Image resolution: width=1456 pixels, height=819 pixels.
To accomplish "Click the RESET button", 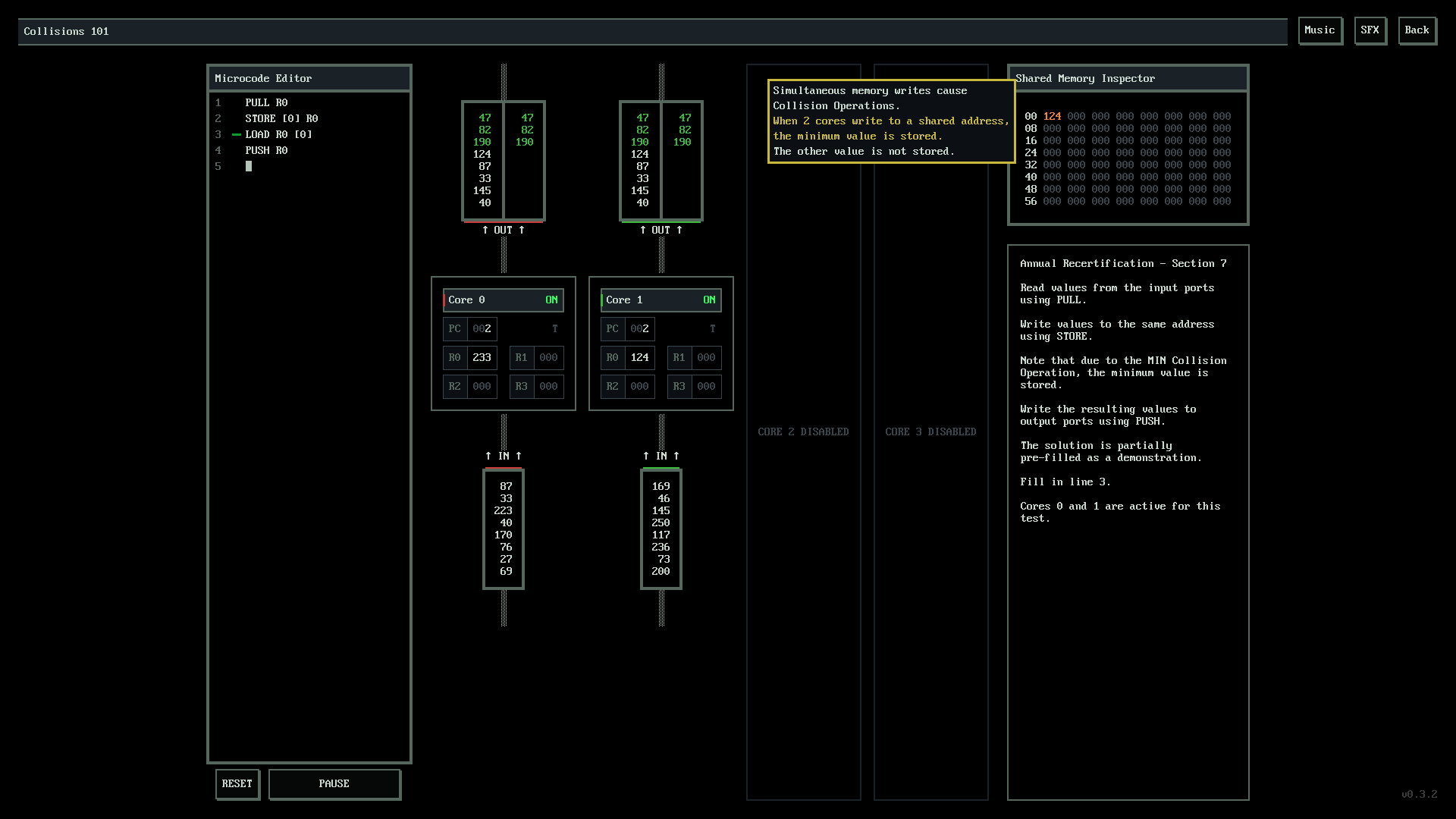I will coord(237,784).
